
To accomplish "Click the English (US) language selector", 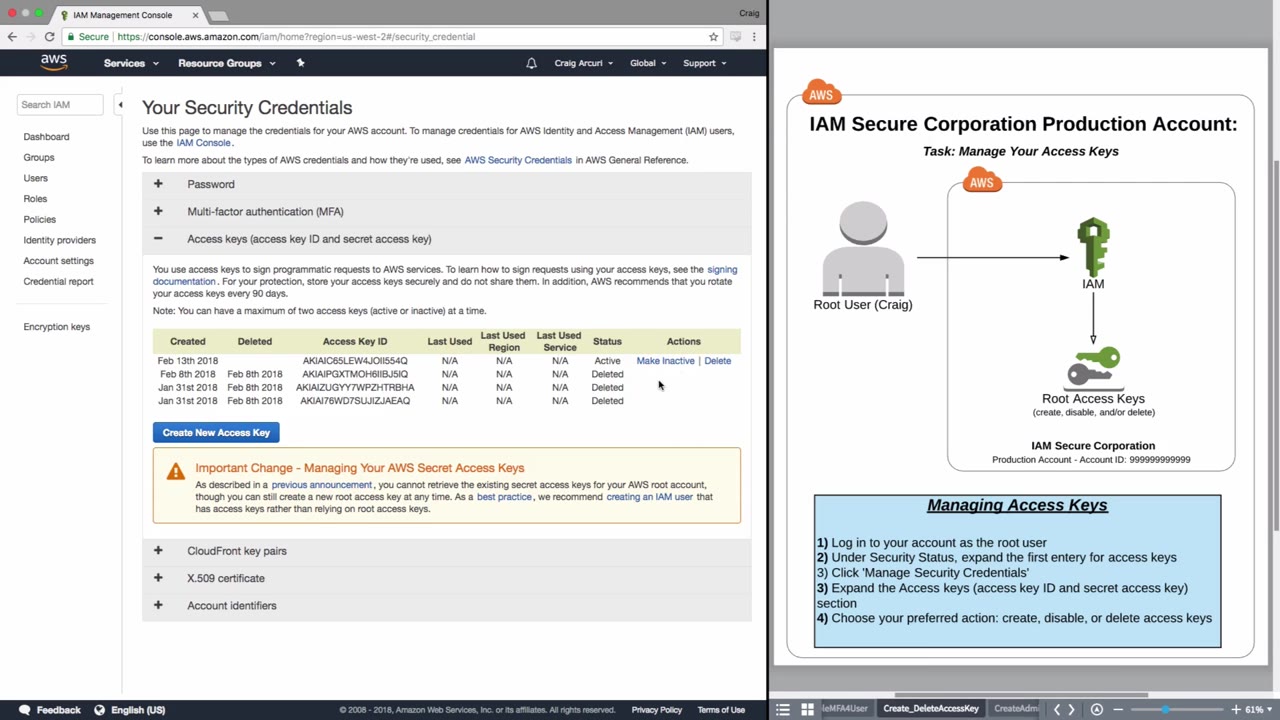I will coord(138,710).
